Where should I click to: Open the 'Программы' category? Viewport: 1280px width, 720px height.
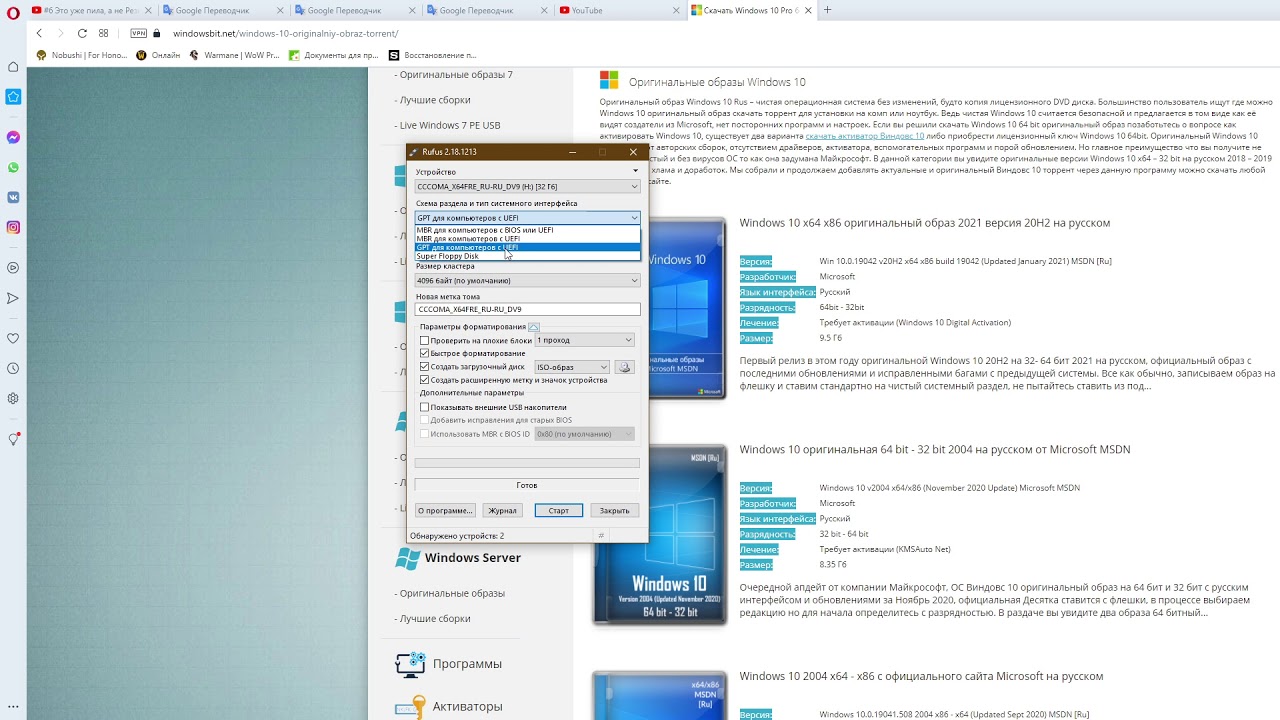coord(467,664)
